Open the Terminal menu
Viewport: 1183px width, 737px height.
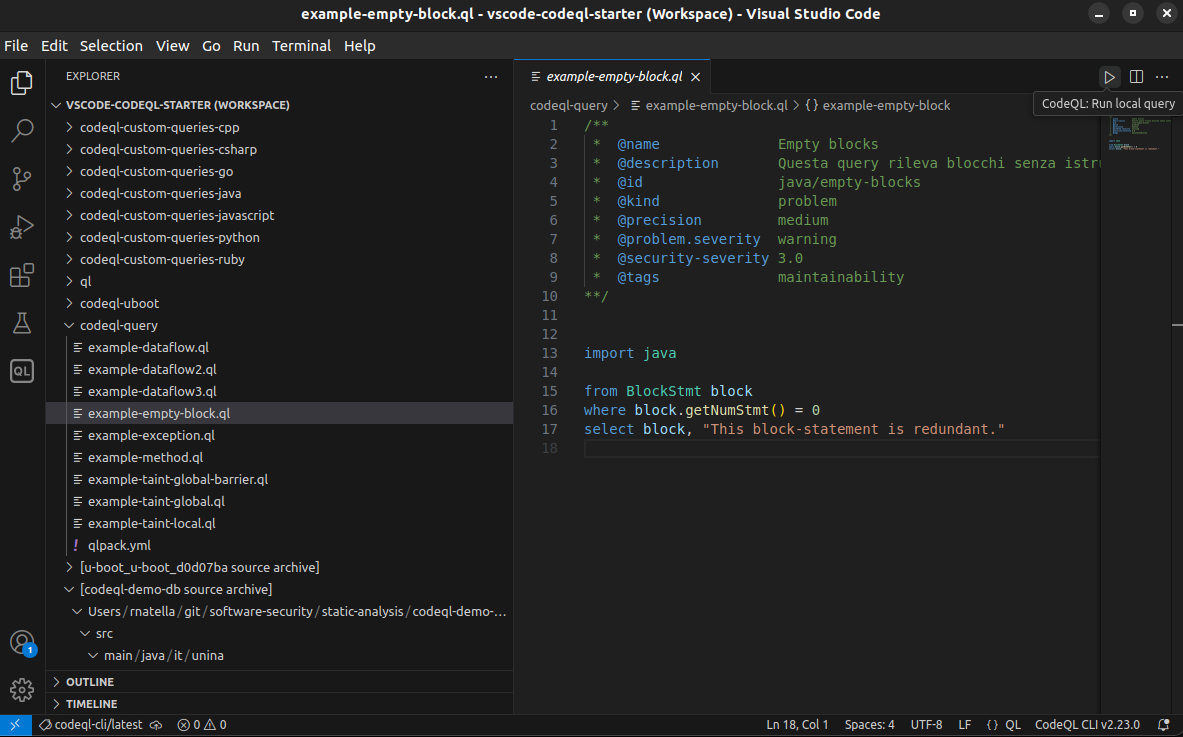point(302,46)
